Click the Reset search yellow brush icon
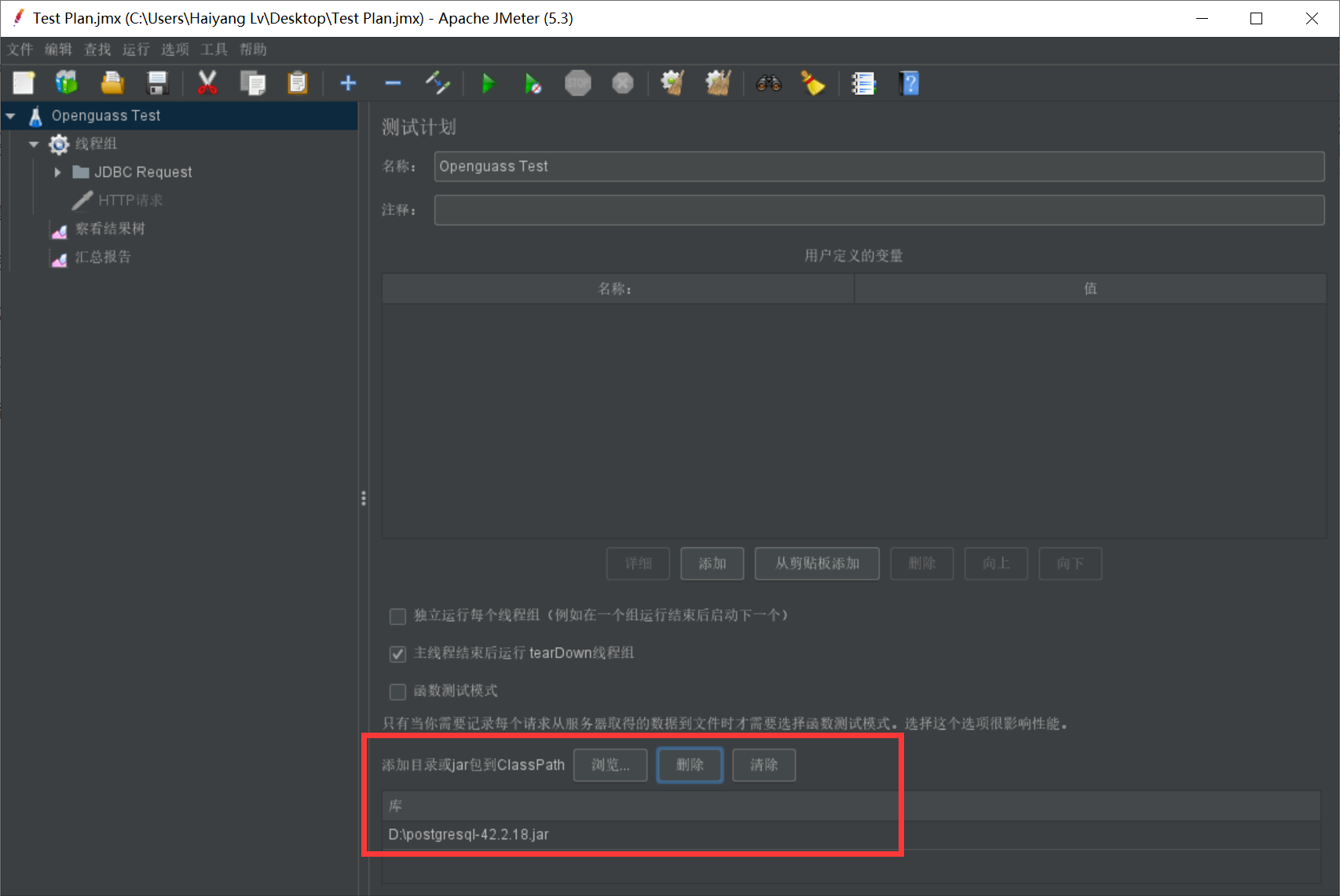The width and height of the screenshot is (1340, 896). (813, 82)
